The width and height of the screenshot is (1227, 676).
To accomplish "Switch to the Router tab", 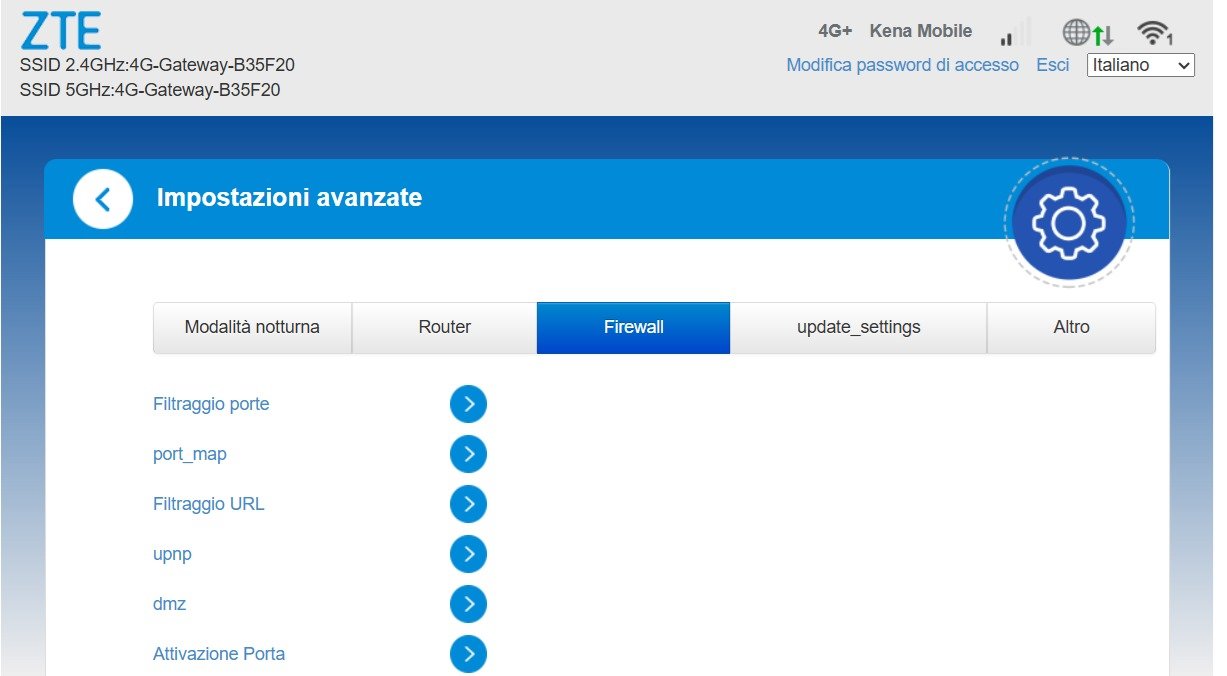I will pos(444,328).
